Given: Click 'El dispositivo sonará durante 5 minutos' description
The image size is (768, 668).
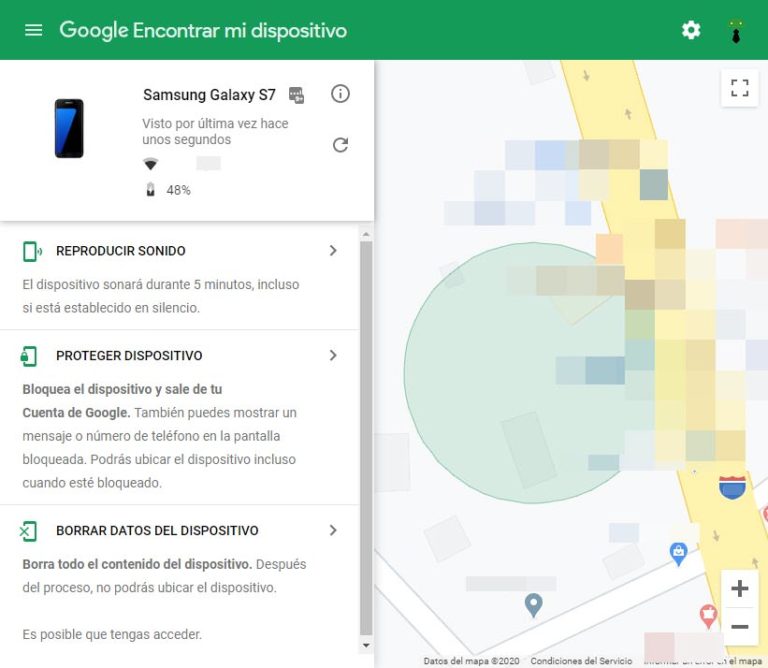Looking at the screenshot, I should pyautogui.click(x=161, y=296).
